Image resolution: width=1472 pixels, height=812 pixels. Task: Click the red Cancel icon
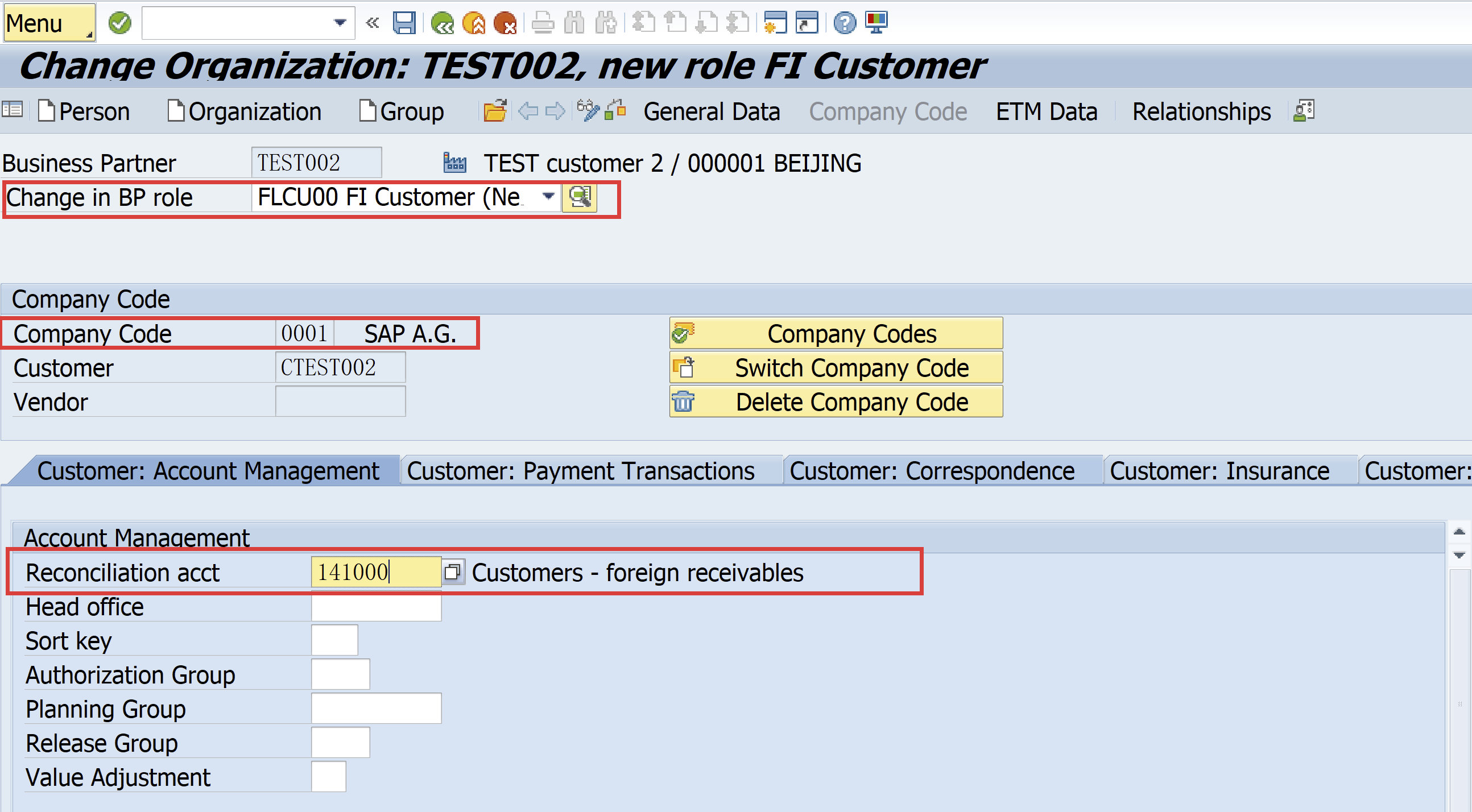pyautogui.click(x=505, y=23)
